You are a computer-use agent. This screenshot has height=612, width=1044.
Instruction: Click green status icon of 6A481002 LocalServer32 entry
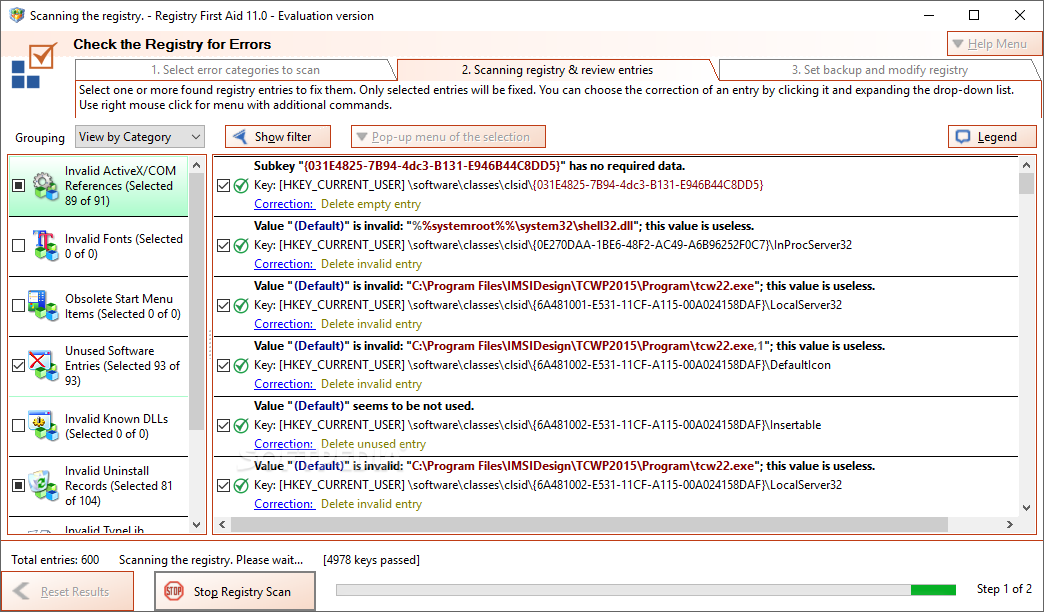tap(241, 485)
